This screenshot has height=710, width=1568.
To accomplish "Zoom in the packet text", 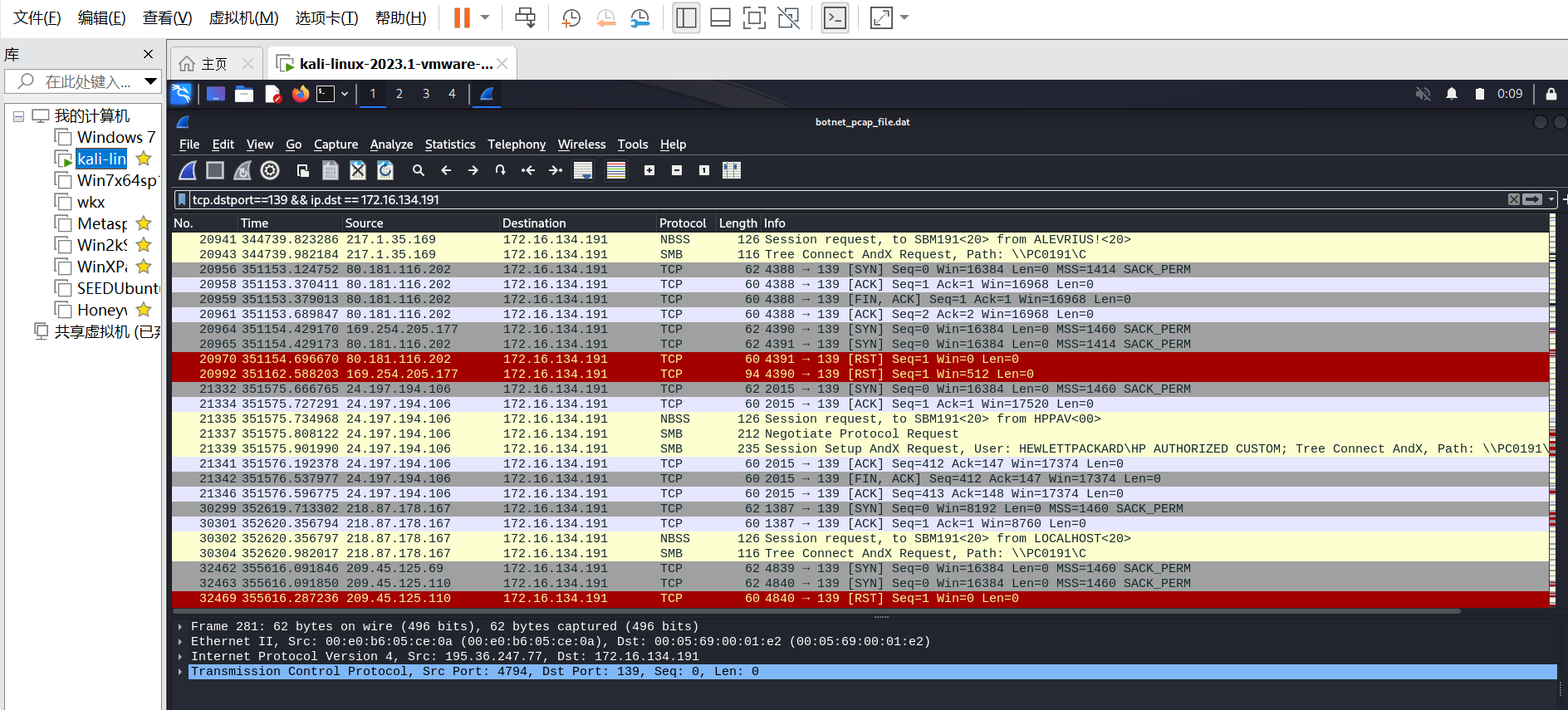I will click(x=649, y=170).
